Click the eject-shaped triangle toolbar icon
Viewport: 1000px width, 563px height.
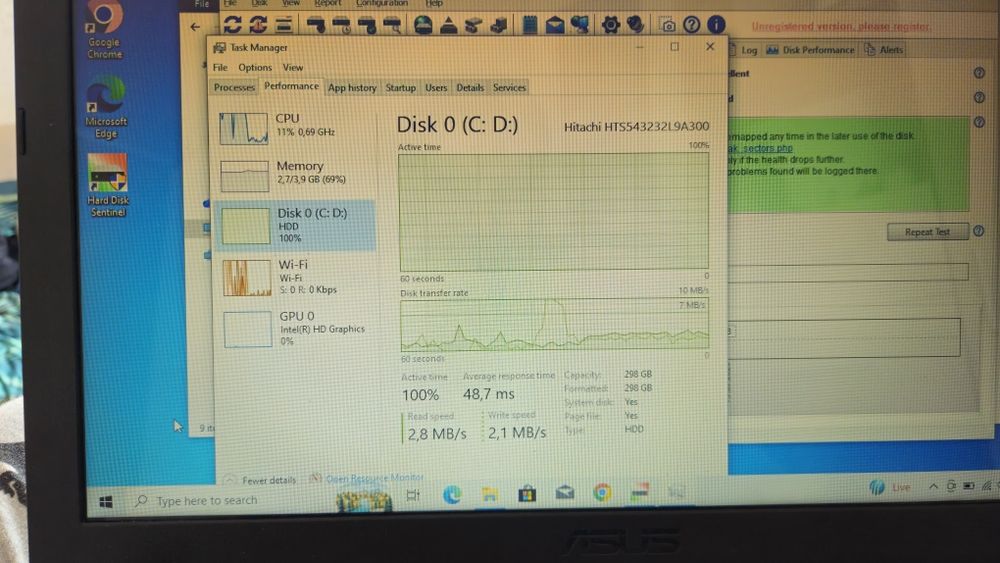tap(448, 26)
